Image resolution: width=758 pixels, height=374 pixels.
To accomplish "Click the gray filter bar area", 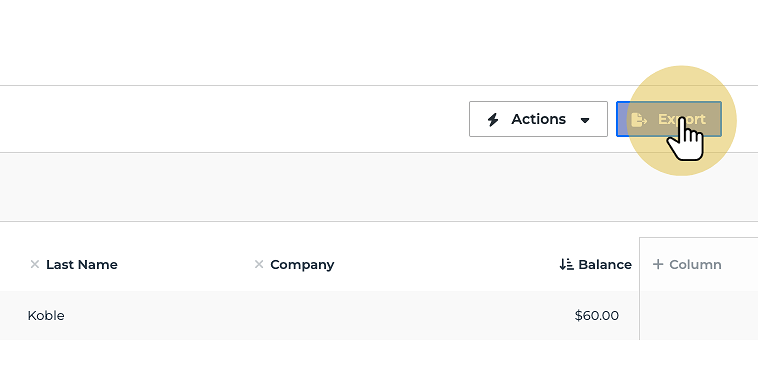I will (x=379, y=187).
